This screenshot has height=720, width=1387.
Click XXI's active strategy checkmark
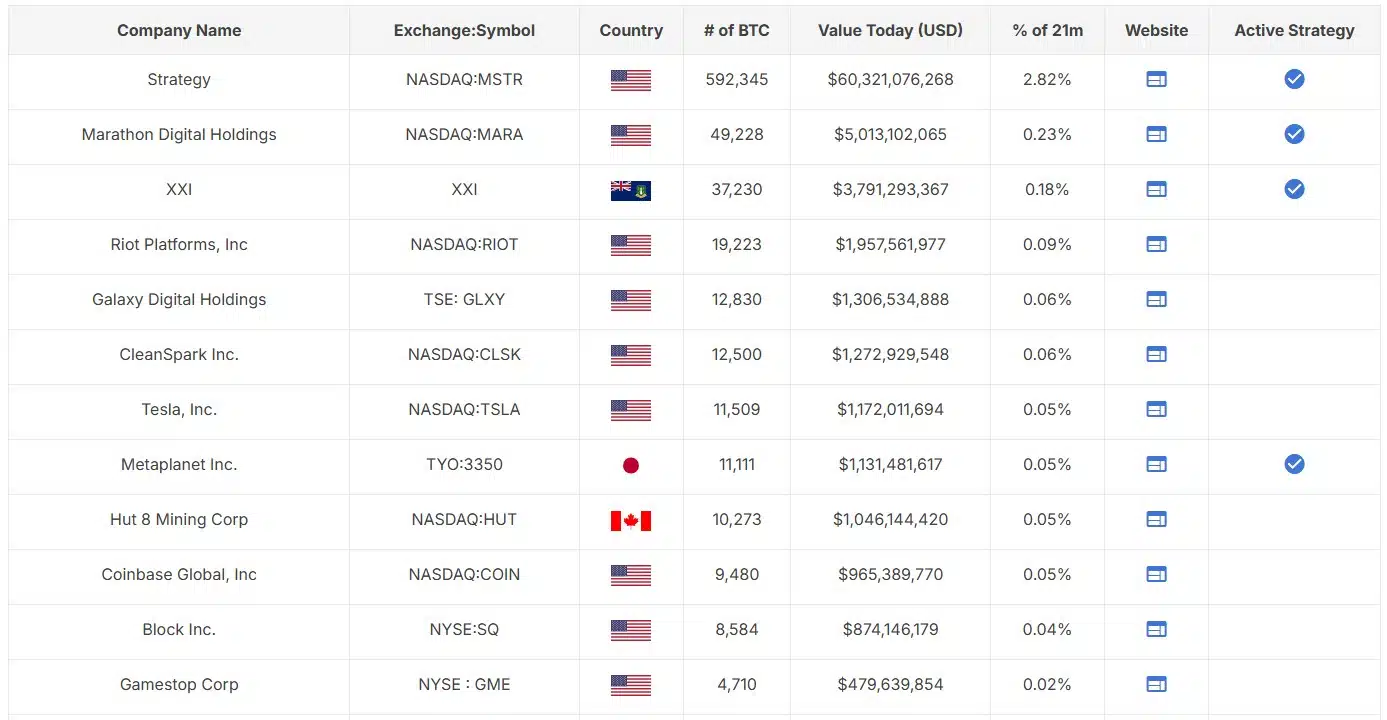click(1294, 189)
